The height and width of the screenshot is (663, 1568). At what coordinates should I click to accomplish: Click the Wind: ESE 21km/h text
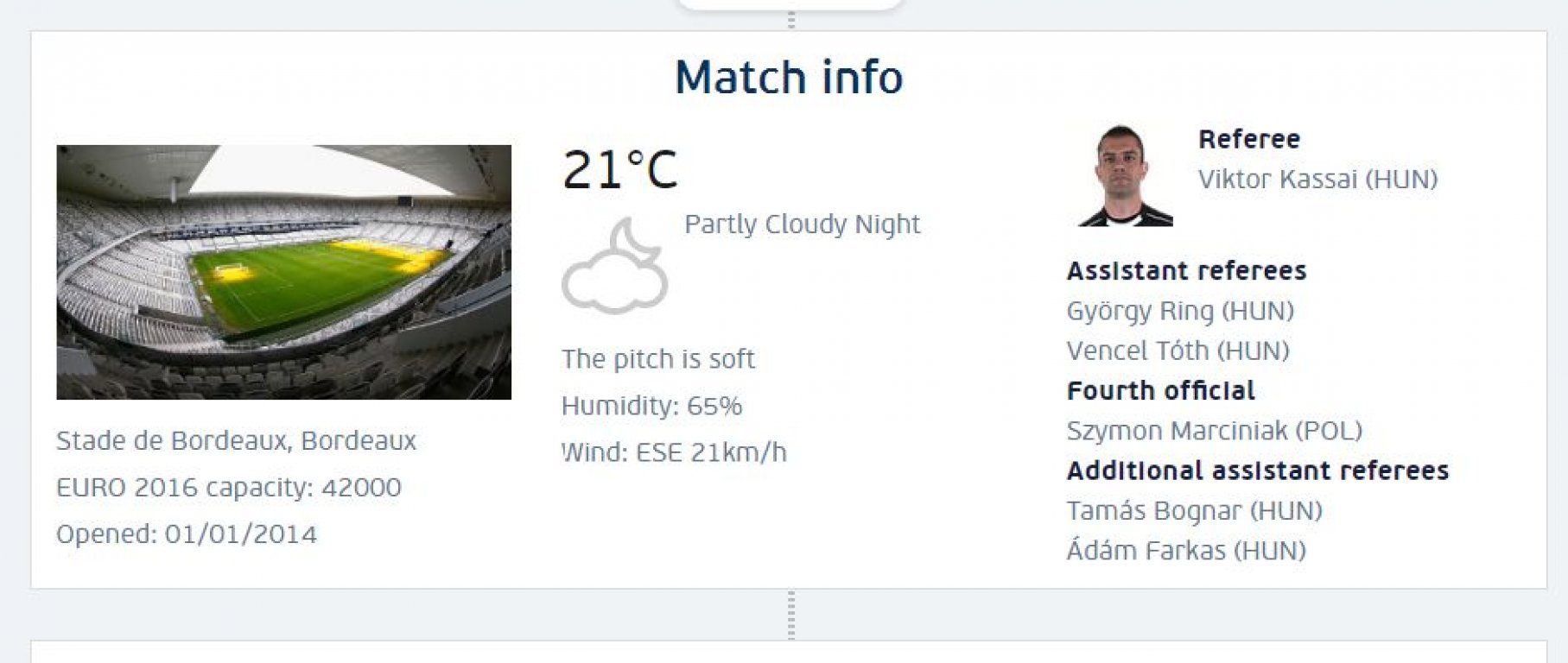coord(674,452)
